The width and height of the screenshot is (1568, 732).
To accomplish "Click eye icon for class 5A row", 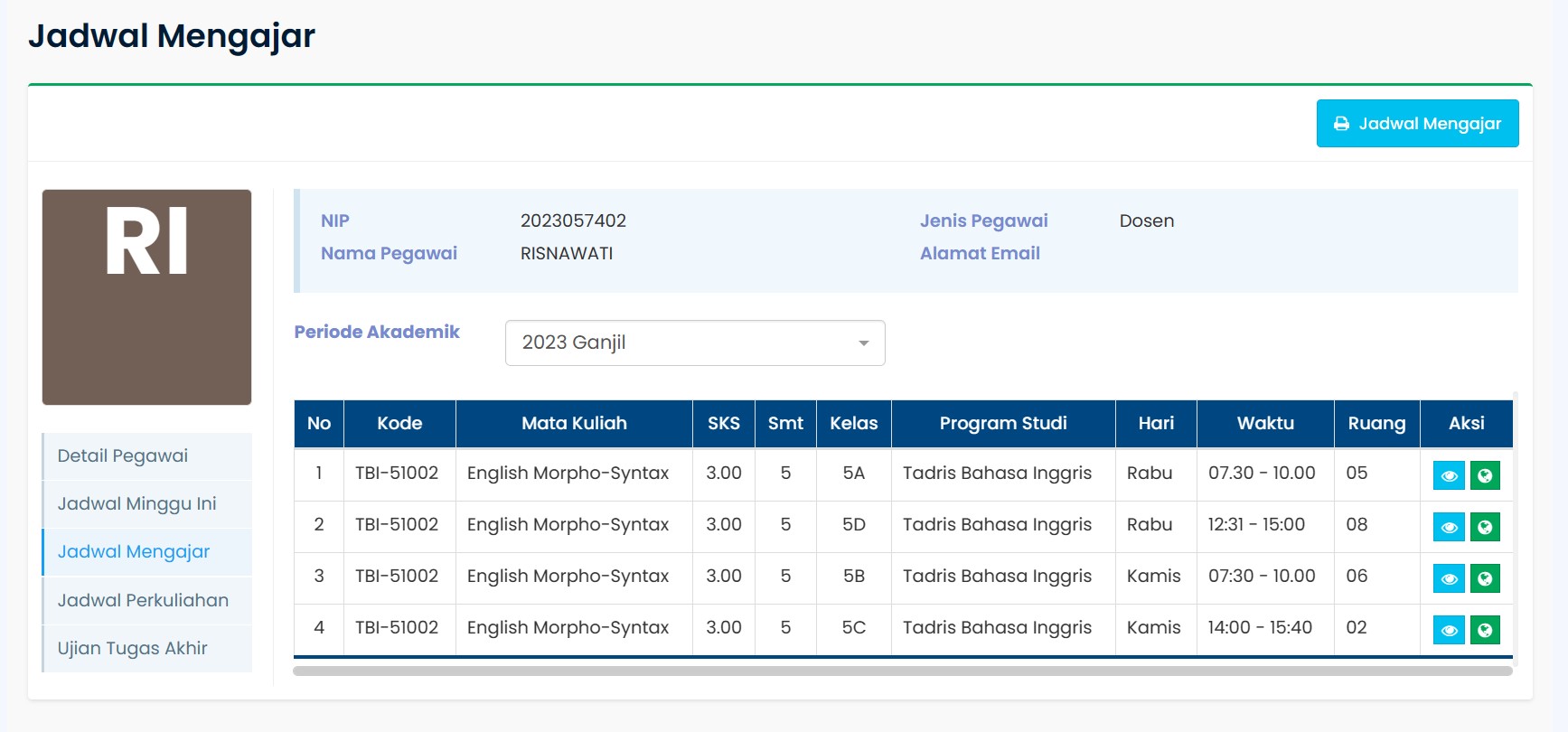I will coord(1449,475).
